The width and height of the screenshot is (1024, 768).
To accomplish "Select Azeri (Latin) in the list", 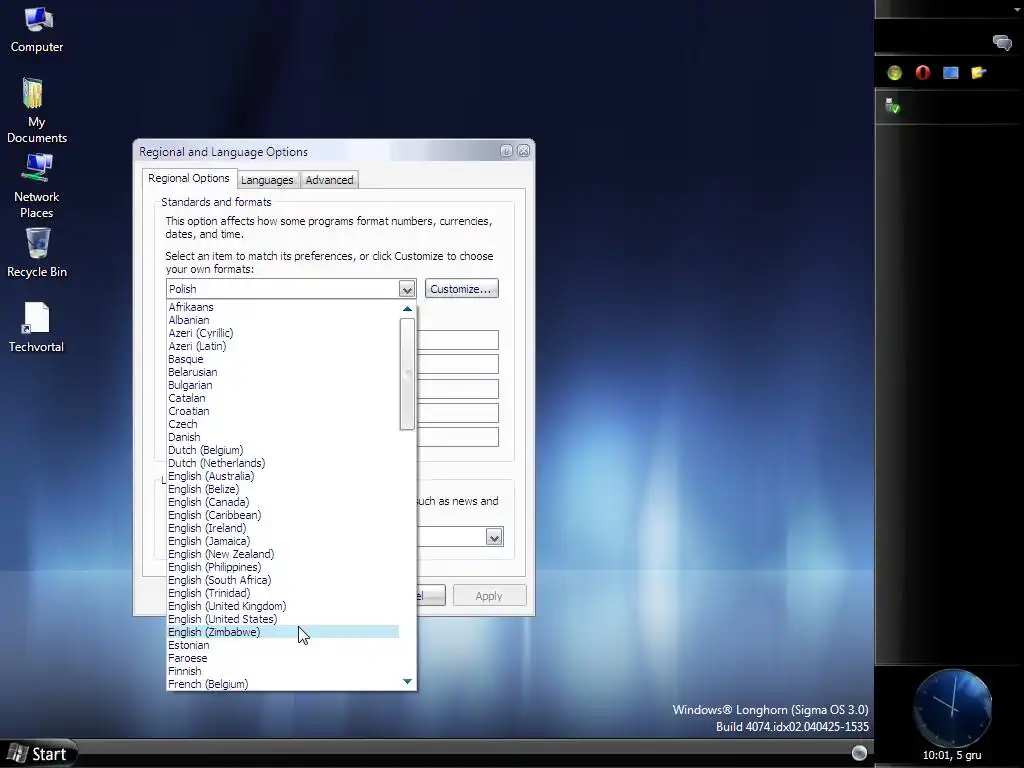I will [283, 346].
